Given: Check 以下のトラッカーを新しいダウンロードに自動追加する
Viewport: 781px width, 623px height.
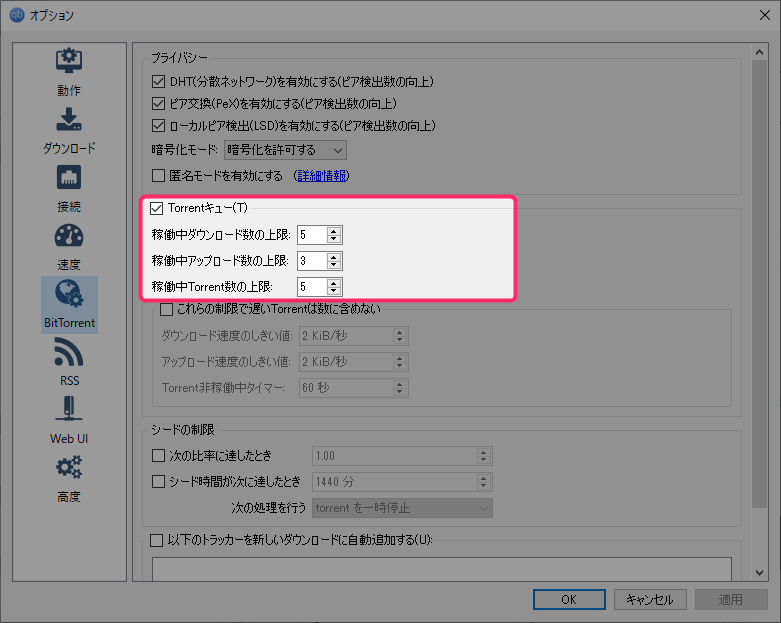Looking at the screenshot, I should (x=156, y=540).
